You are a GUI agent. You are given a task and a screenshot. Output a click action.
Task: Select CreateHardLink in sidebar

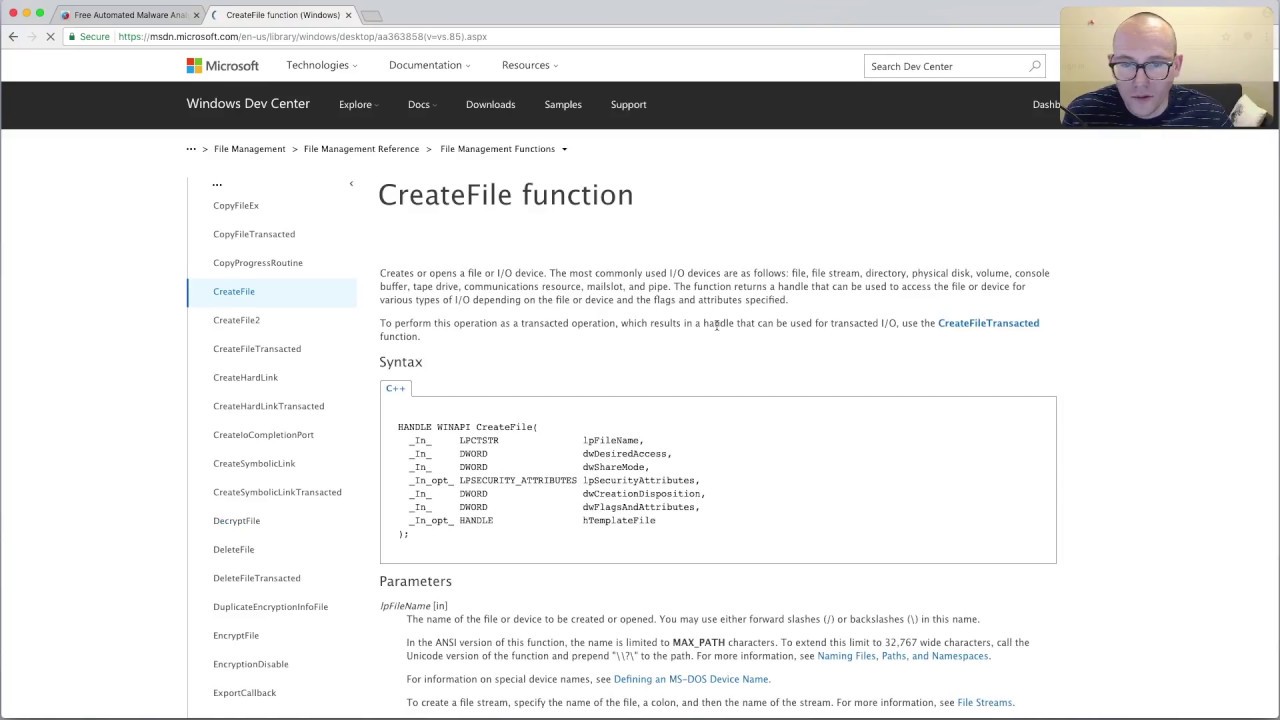click(x=245, y=378)
